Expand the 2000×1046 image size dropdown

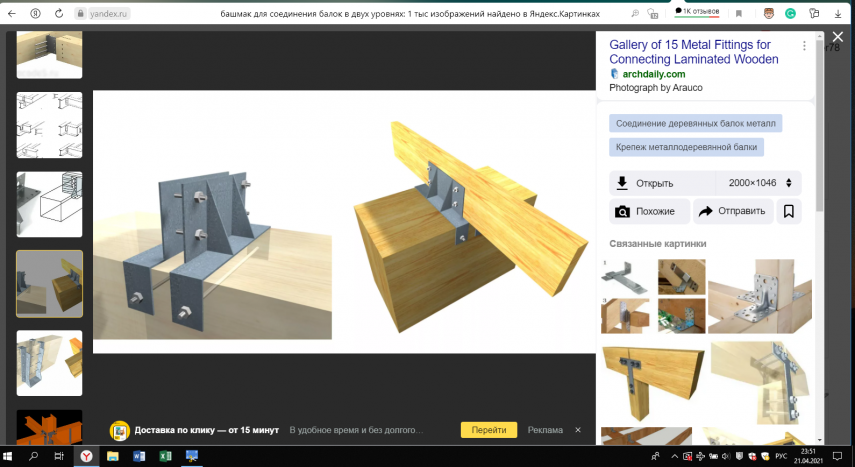788,183
